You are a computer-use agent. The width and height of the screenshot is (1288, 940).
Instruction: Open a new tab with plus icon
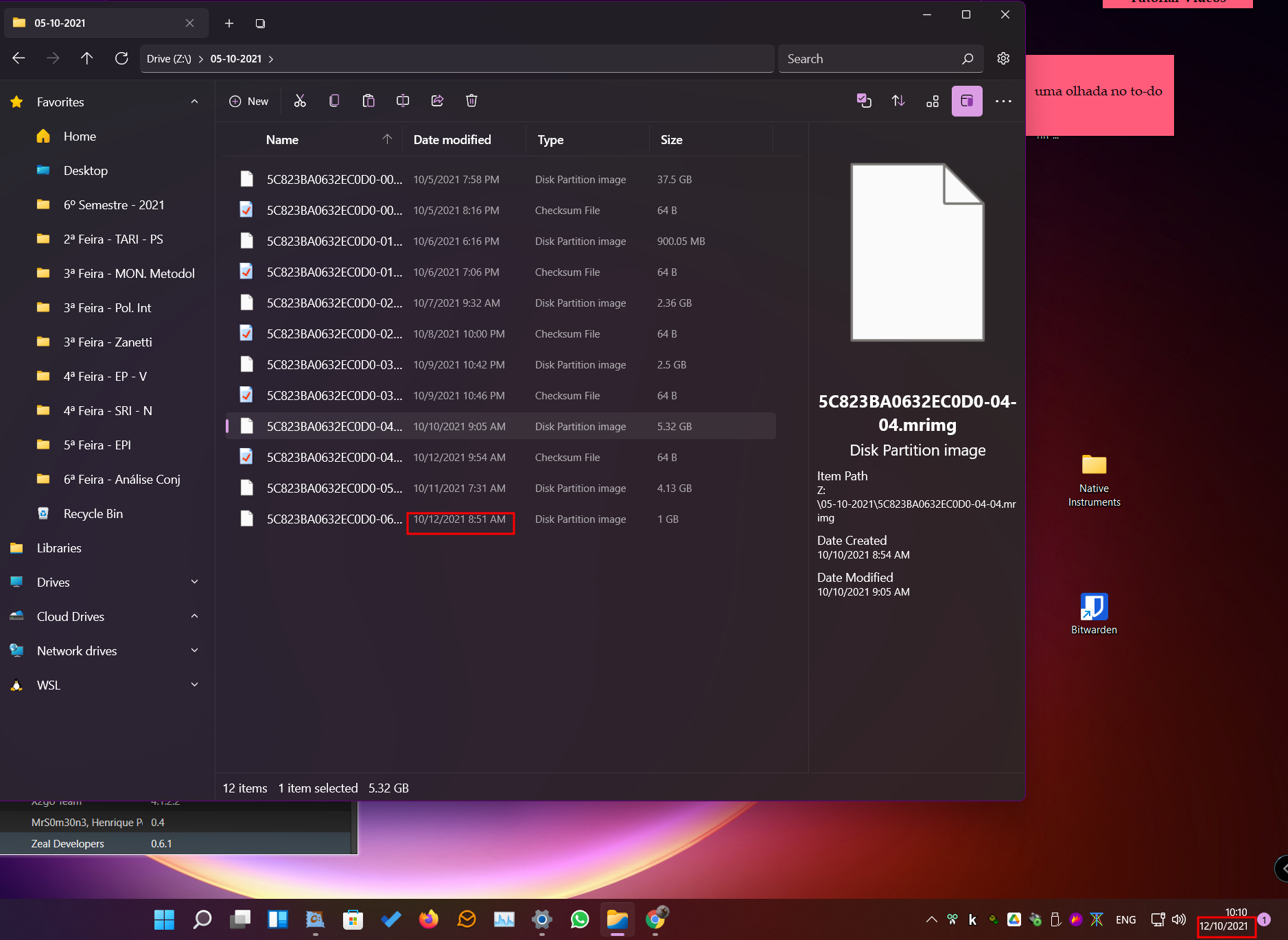tap(229, 23)
